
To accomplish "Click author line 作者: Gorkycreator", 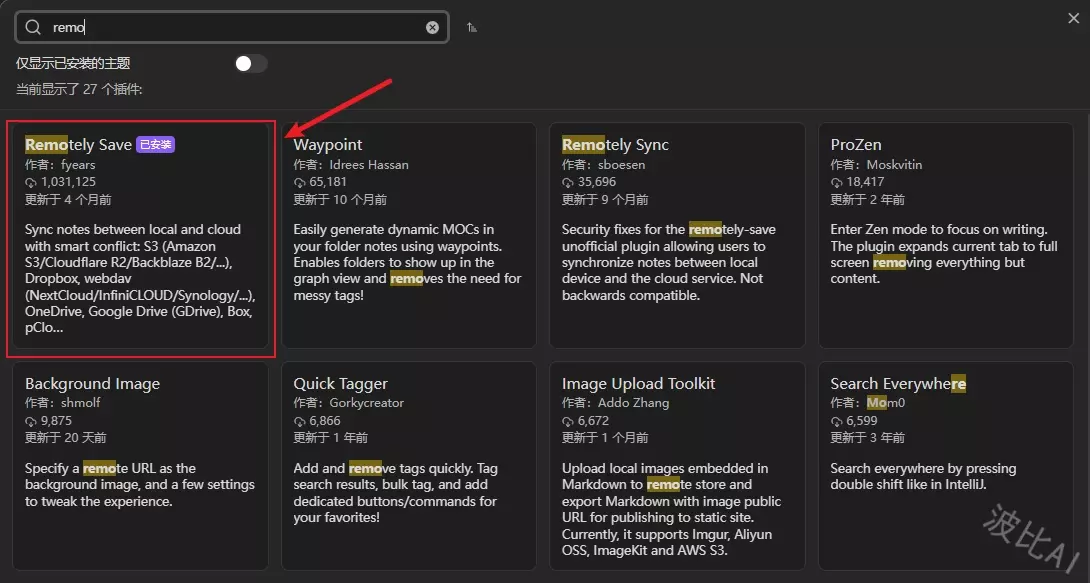I will (x=349, y=403).
